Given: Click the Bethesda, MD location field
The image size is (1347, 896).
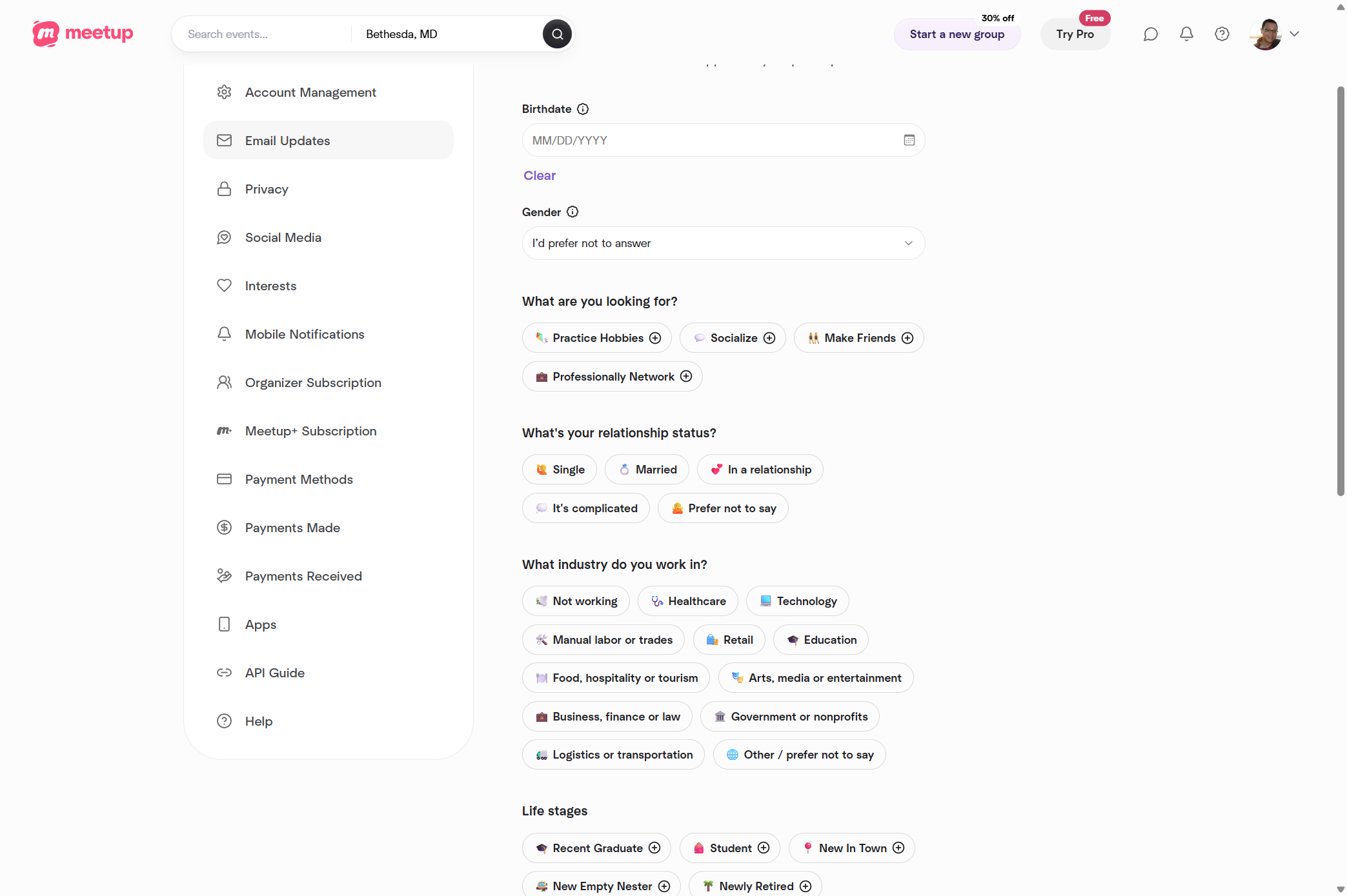Looking at the screenshot, I should (447, 34).
